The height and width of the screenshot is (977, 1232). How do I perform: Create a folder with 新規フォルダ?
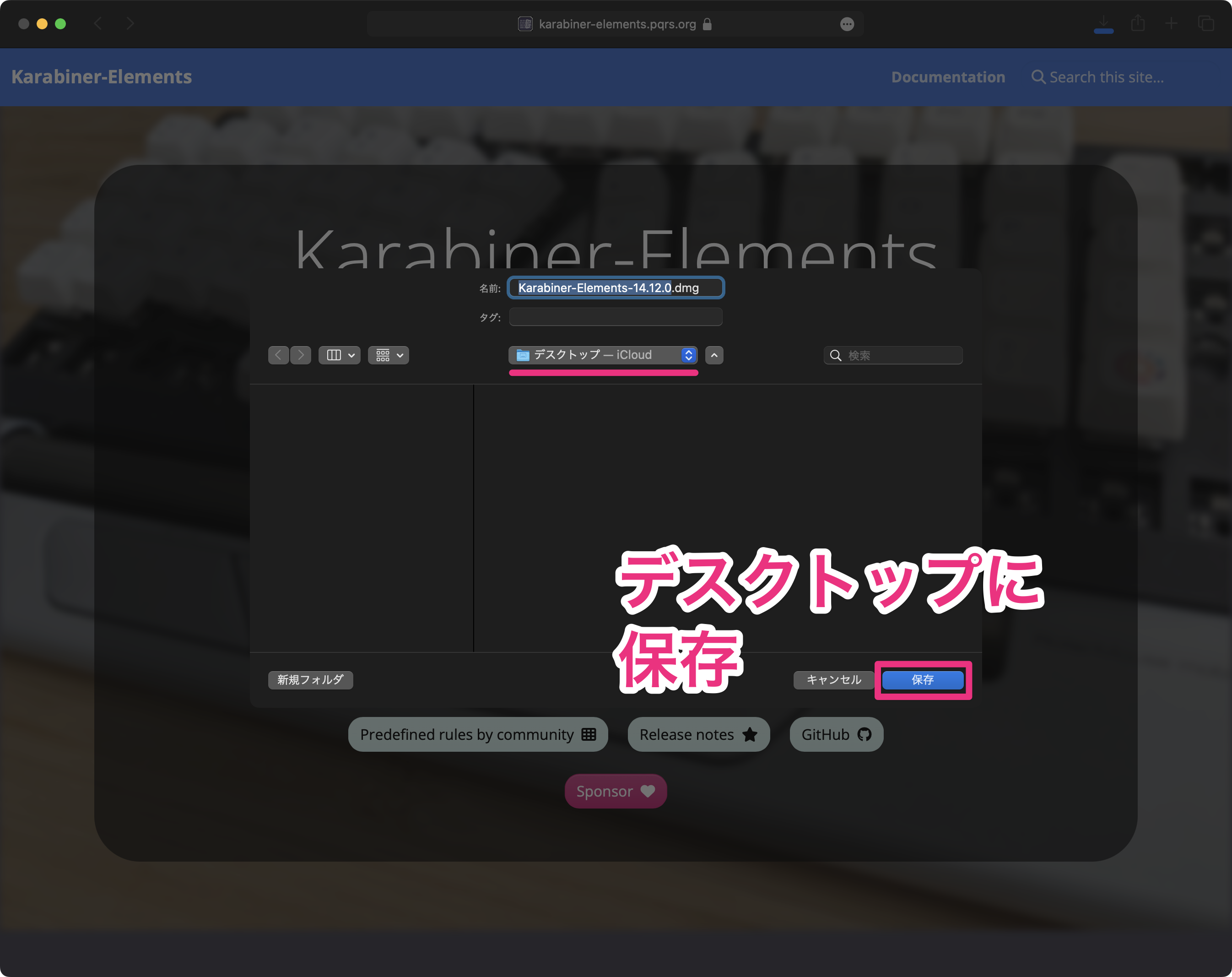click(x=310, y=680)
